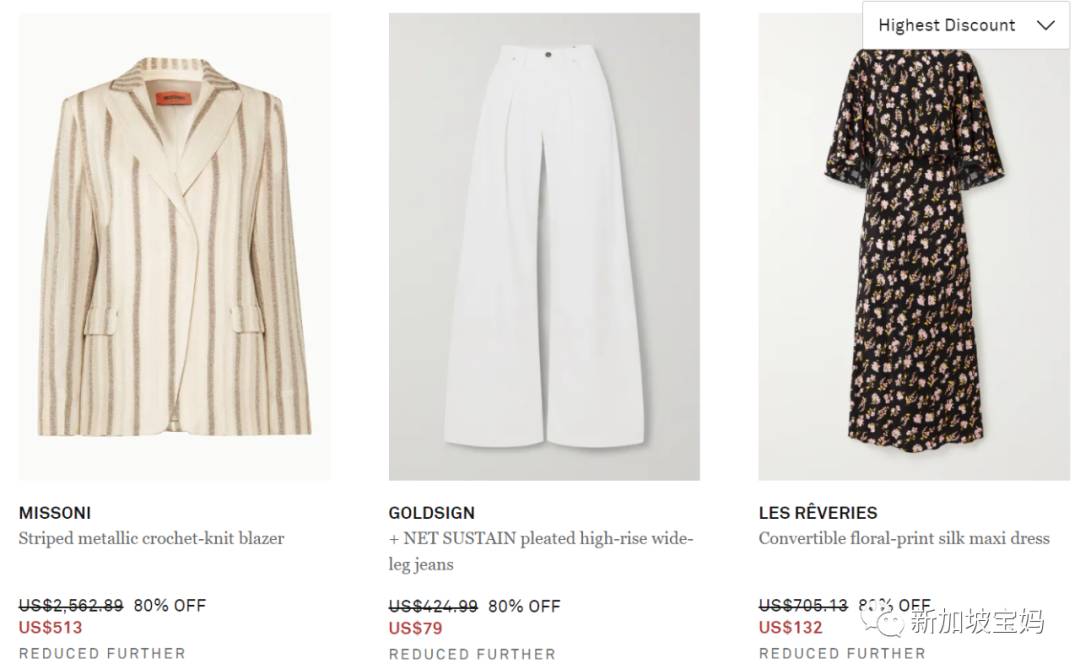Image resolution: width=1080 pixels, height=669 pixels.
Task: Select the LES RÊVERIES brand name
Action: tap(819, 512)
